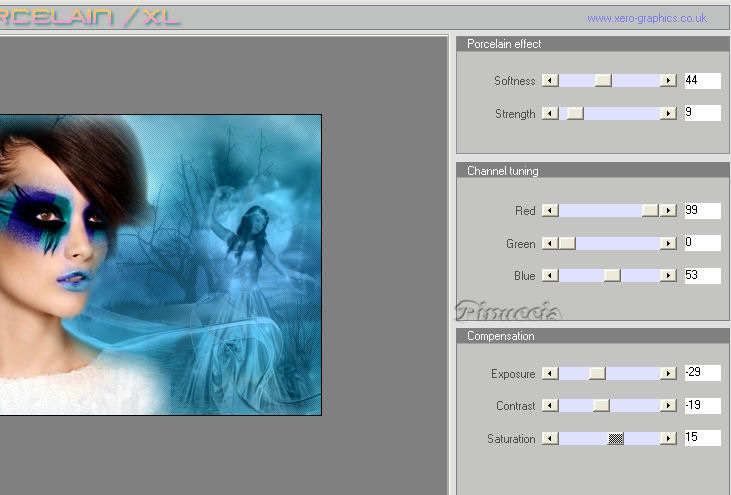Click the Saturation label
731x495 pixels.
pyautogui.click(x=511, y=439)
